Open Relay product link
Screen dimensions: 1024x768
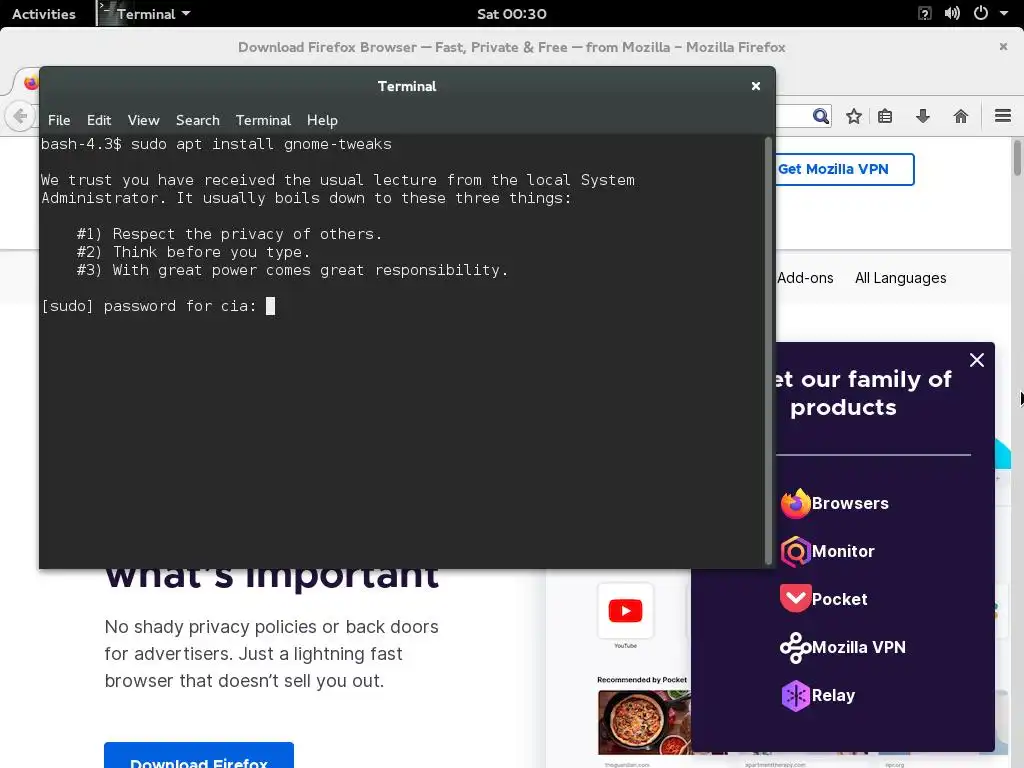(x=833, y=696)
